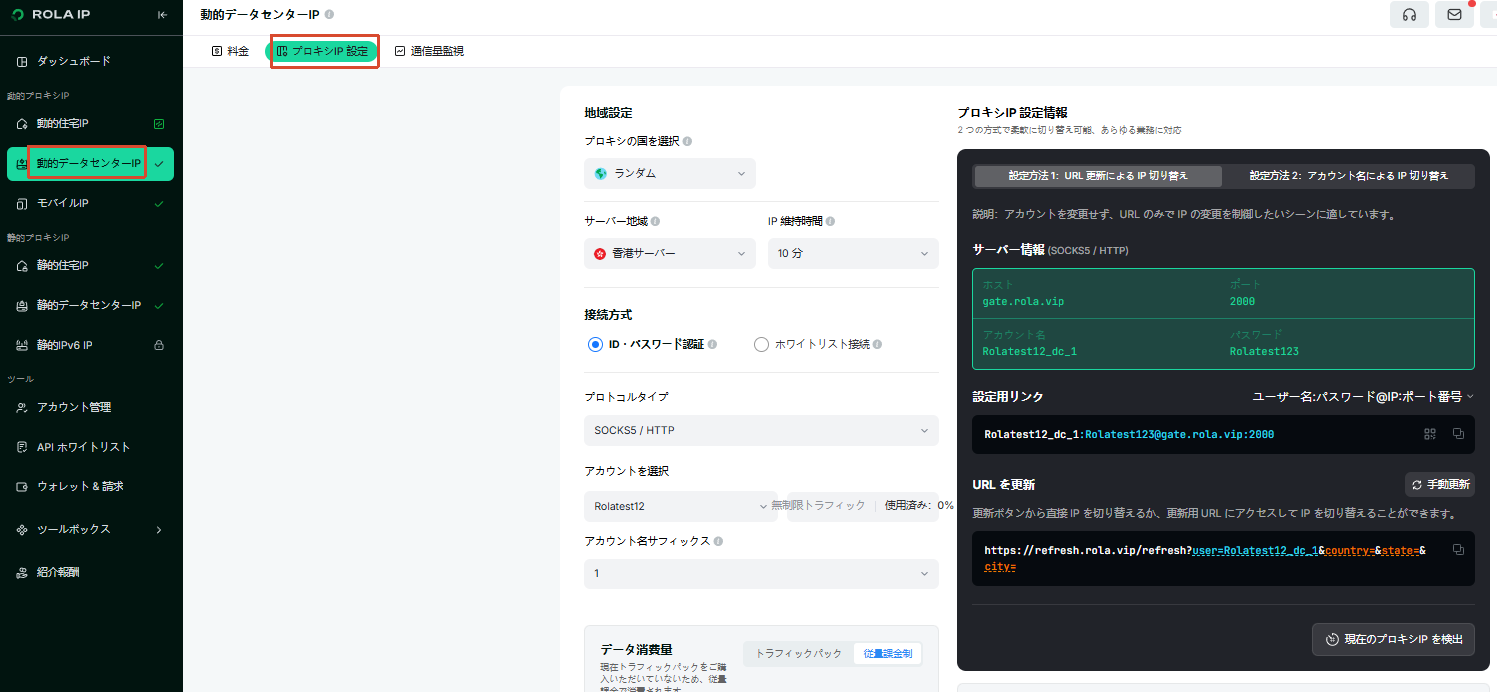
Task: Switch to the プロキシIP 設定 tab
Action: pos(323,51)
